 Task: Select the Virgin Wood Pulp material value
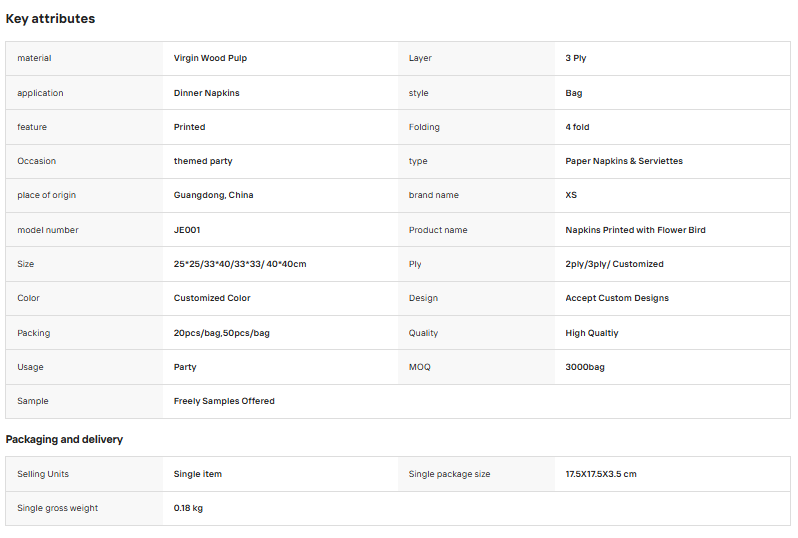(x=210, y=58)
